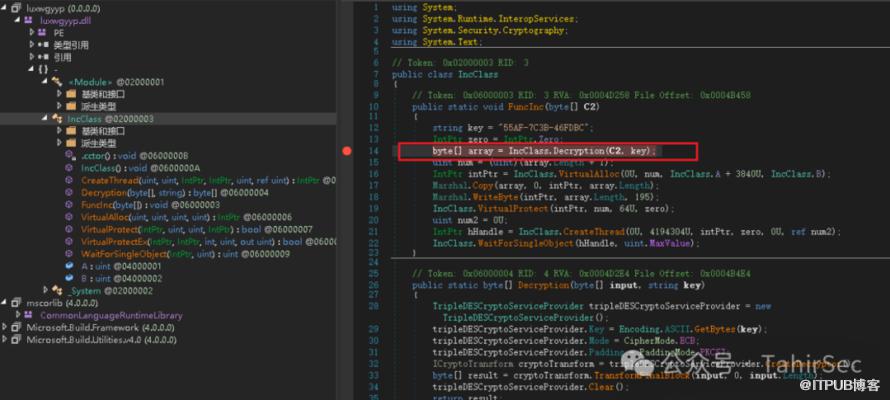
Task: Click the {} namespace icon
Action: pos(43,70)
